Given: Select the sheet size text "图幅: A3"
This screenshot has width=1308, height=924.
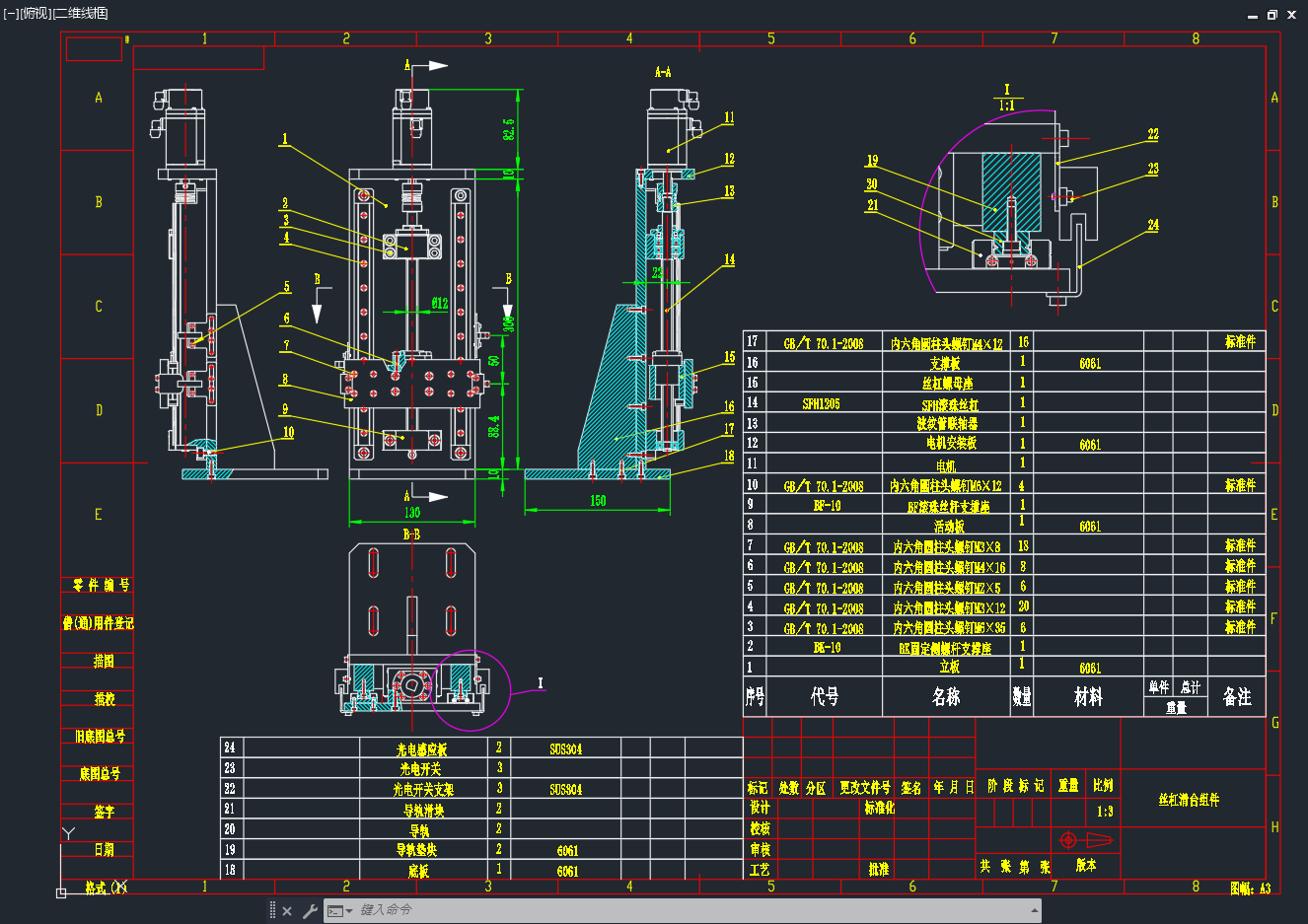Looking at the screenshot, I should (1251, 888).
